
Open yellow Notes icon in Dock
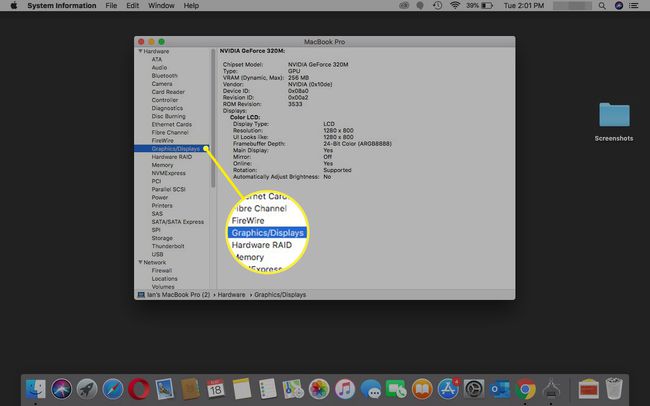tap(242, 389)
